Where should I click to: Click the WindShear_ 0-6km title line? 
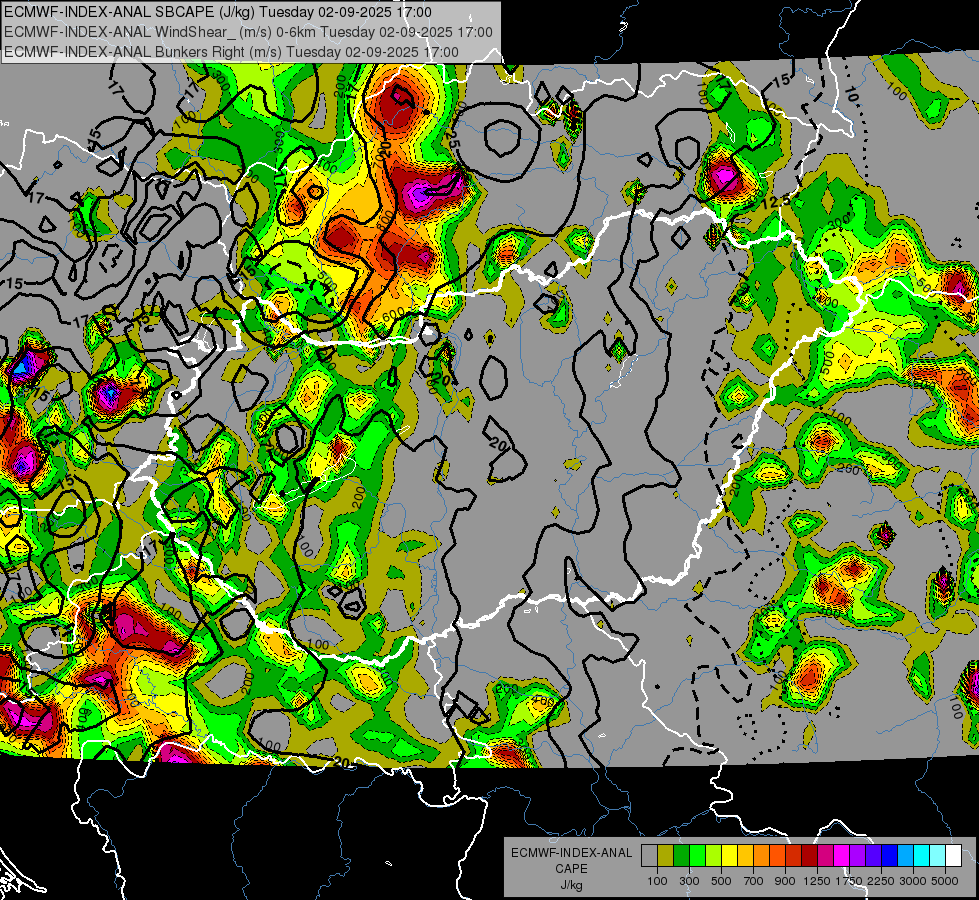[x=248, y=32]
